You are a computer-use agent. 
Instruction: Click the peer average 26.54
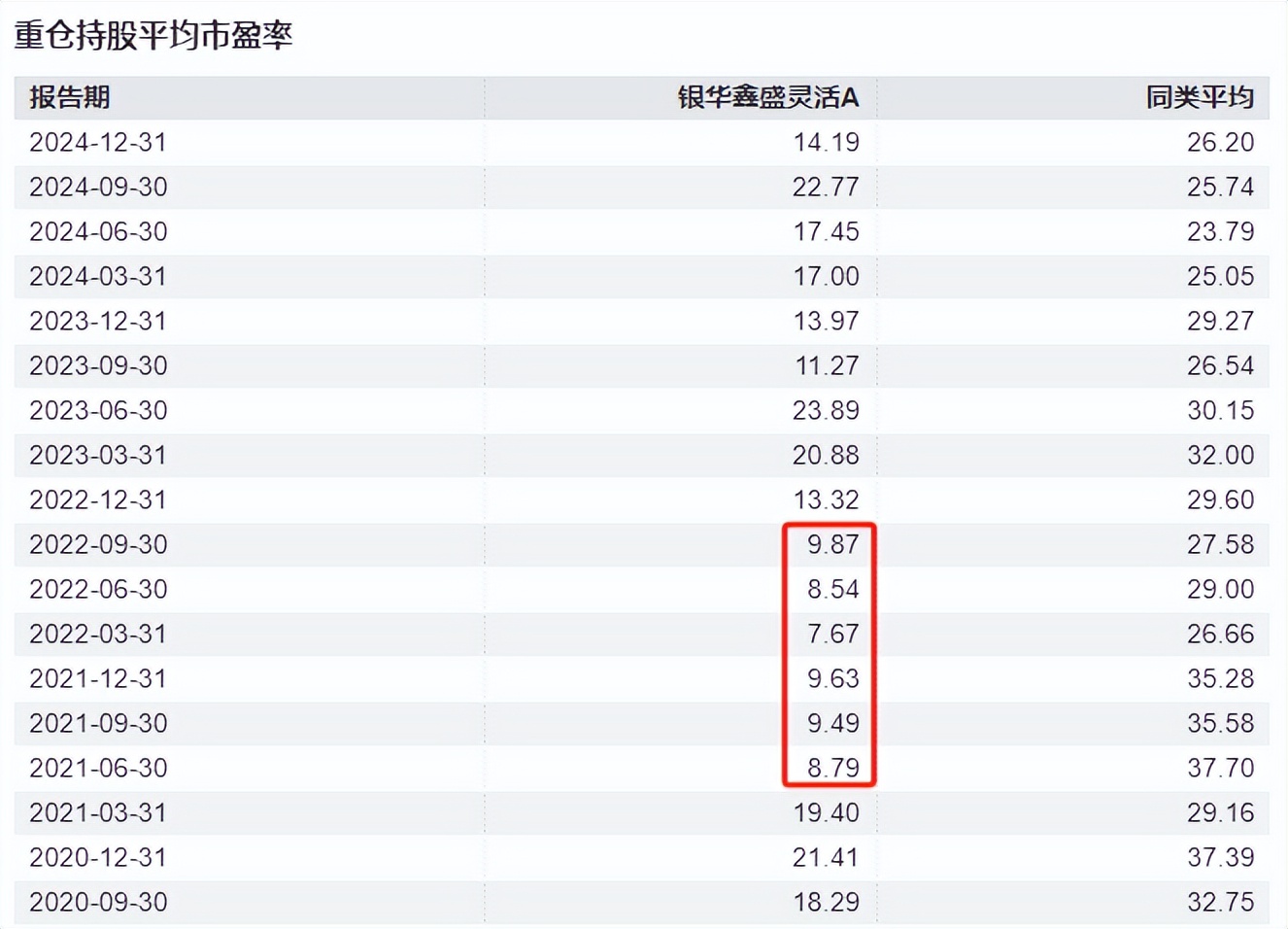tap(1221, 365)
